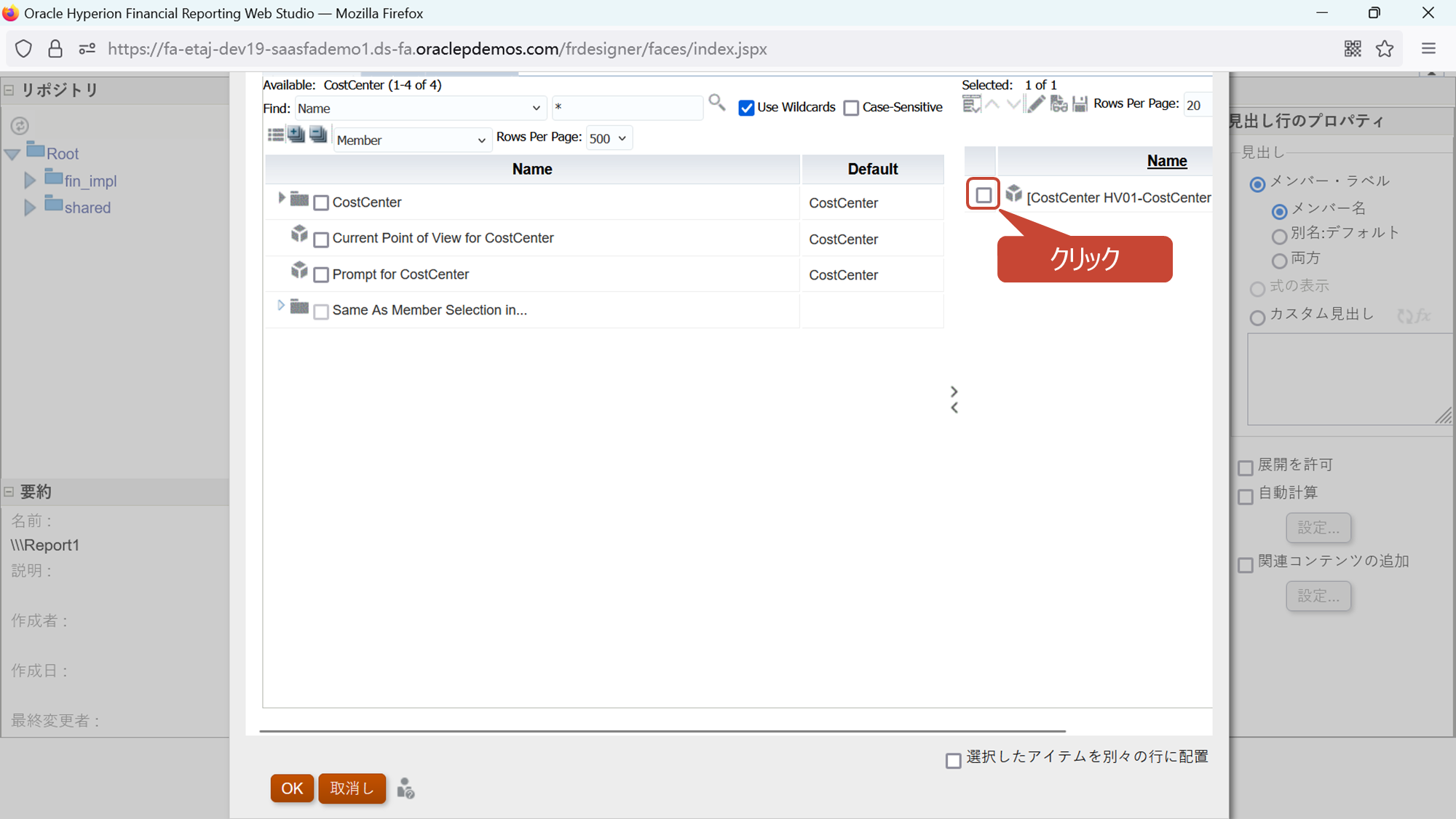Click the save floppy icon in Selected toolbar
The image size is (1456, 819).
[1080, 104]
